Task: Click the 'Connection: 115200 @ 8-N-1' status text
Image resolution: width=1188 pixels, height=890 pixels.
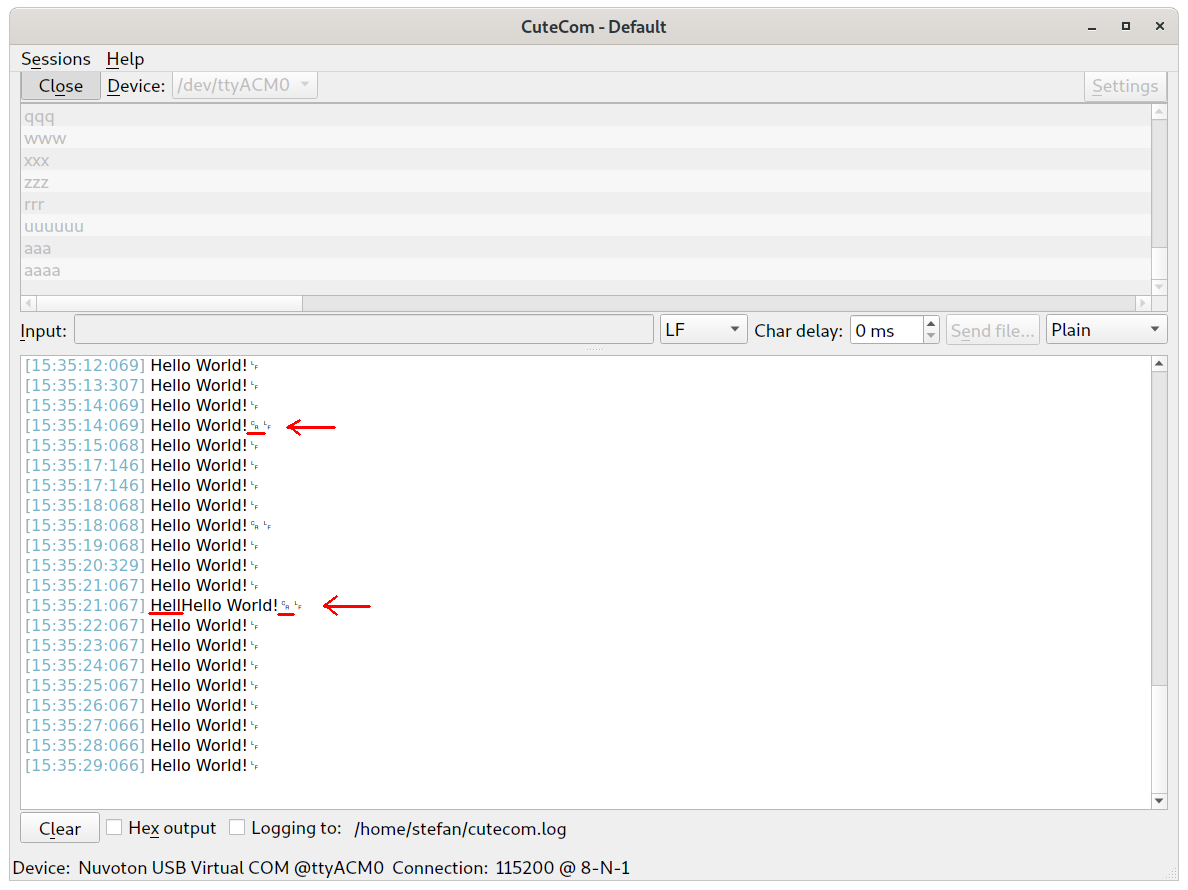Action: (511, 868)
